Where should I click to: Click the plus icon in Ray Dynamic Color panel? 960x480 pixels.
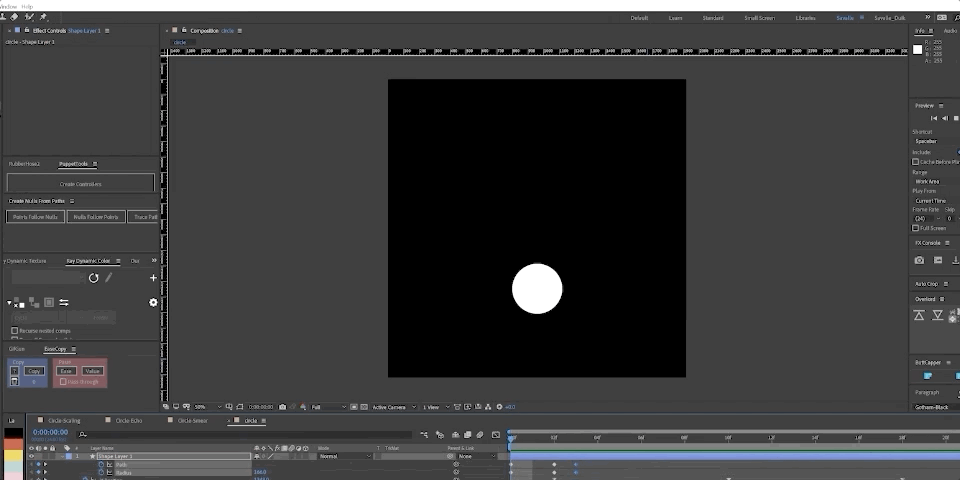(153, 278)
